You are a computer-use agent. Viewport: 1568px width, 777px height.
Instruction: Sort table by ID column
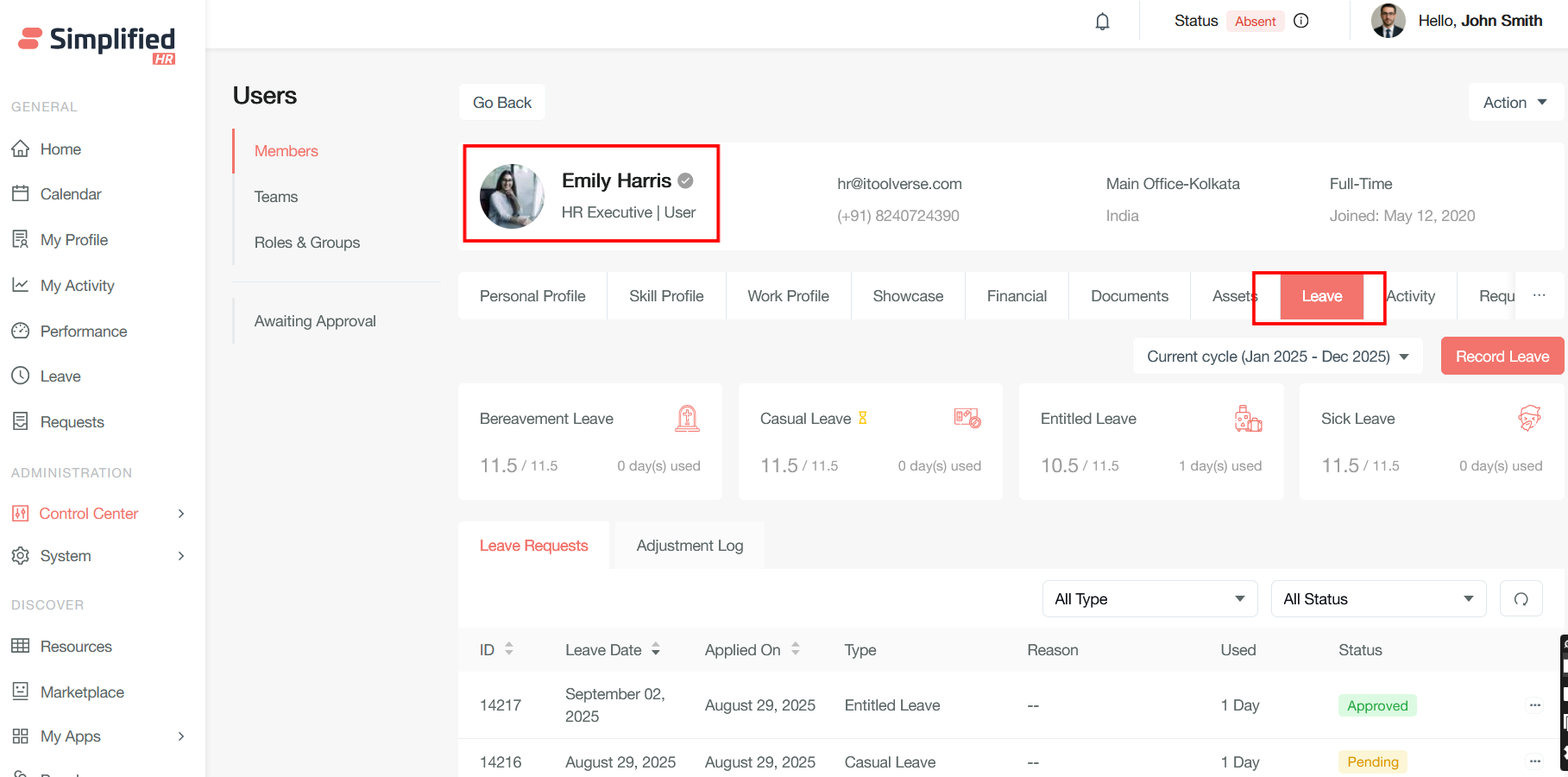509,649
